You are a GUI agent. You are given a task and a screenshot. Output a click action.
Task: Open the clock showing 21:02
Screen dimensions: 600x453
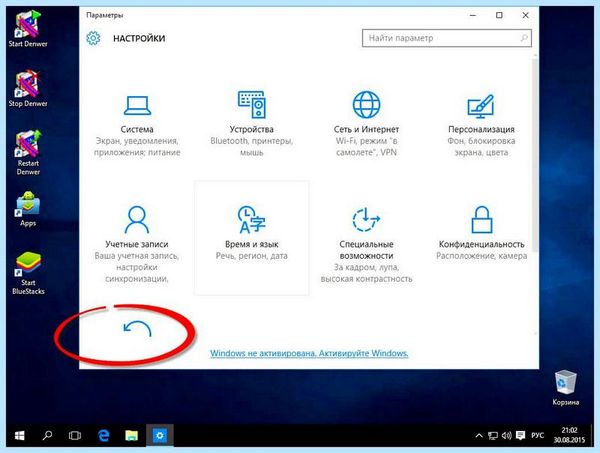click(569, 435)
